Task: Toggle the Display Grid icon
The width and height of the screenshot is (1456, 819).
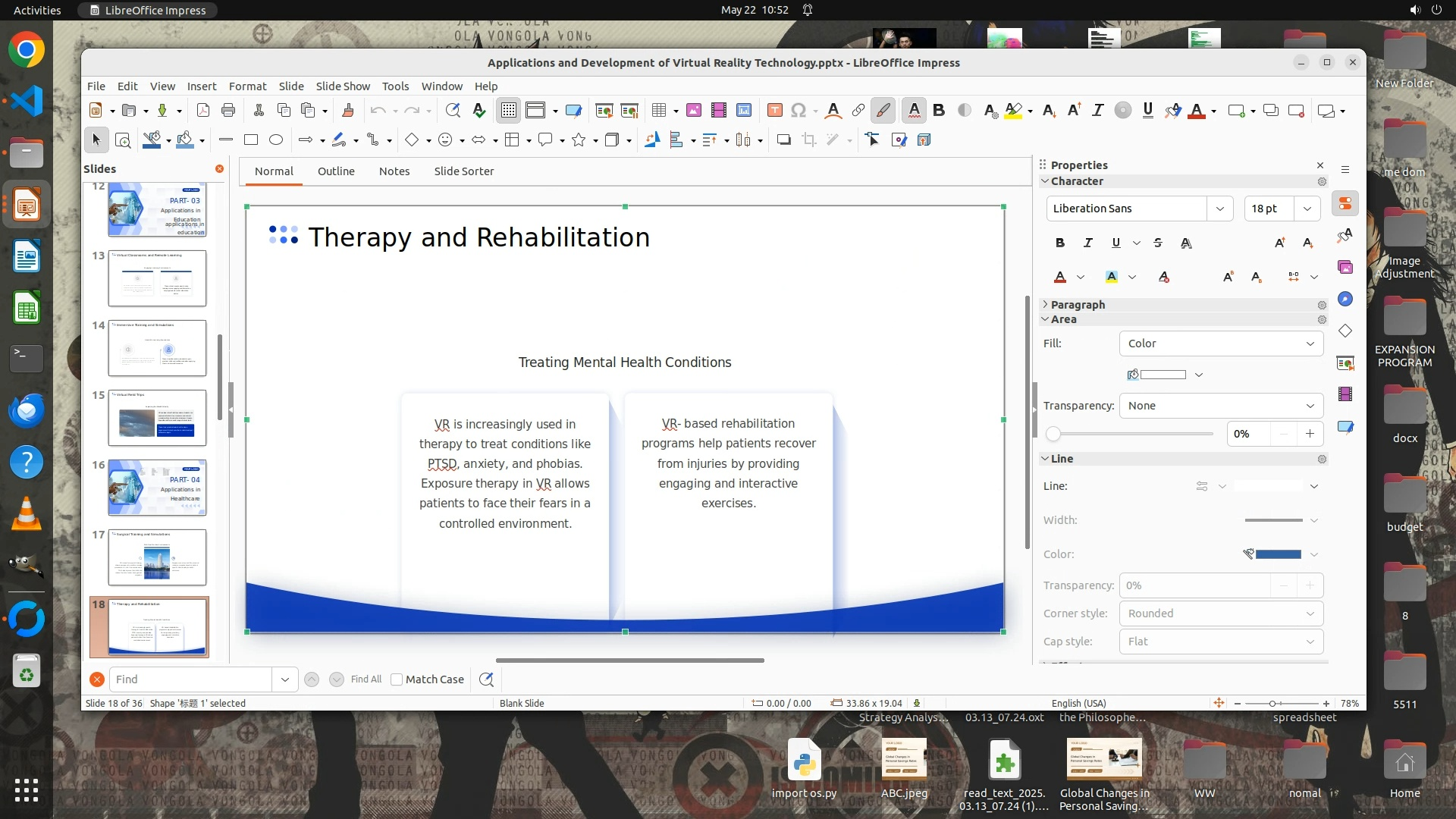Action: [x=508, y=111]
